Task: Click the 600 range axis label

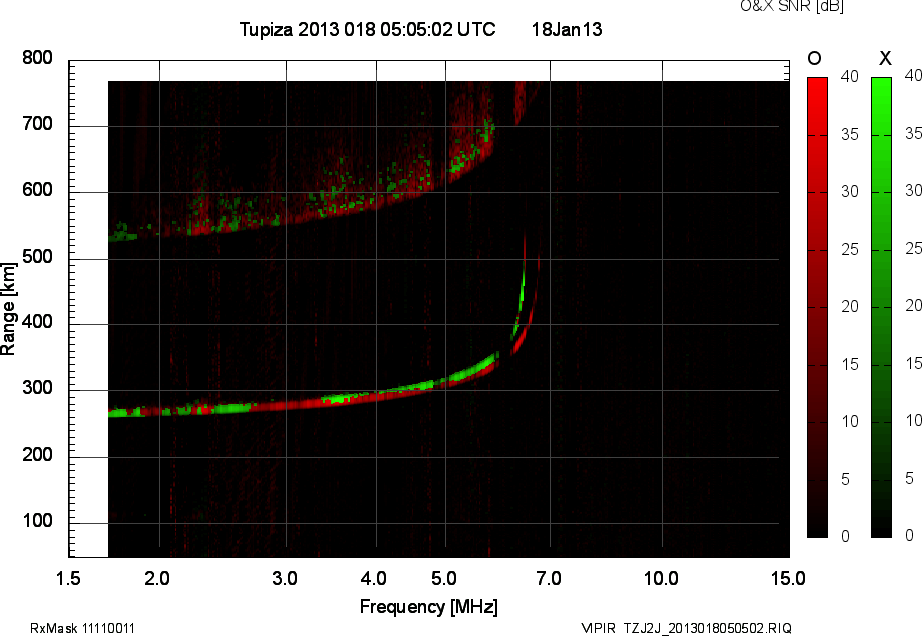Action: 38,190
